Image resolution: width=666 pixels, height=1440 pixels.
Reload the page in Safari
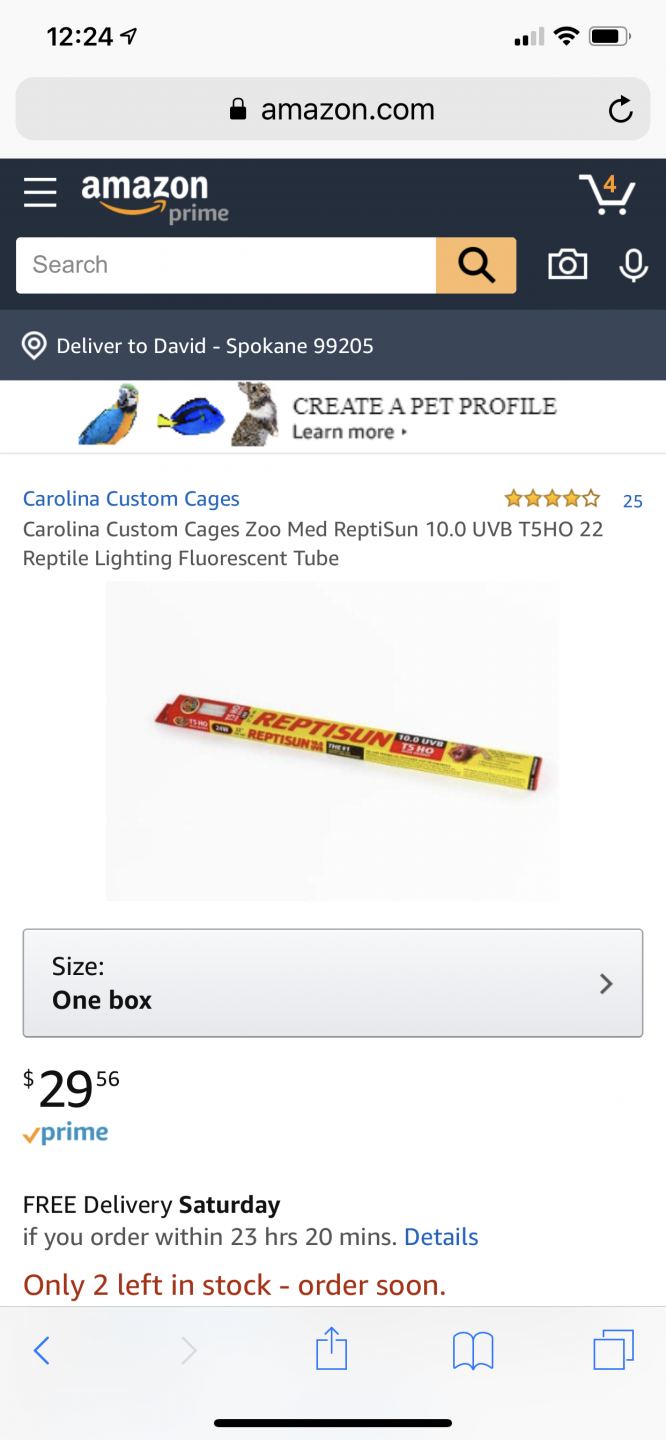620,110
